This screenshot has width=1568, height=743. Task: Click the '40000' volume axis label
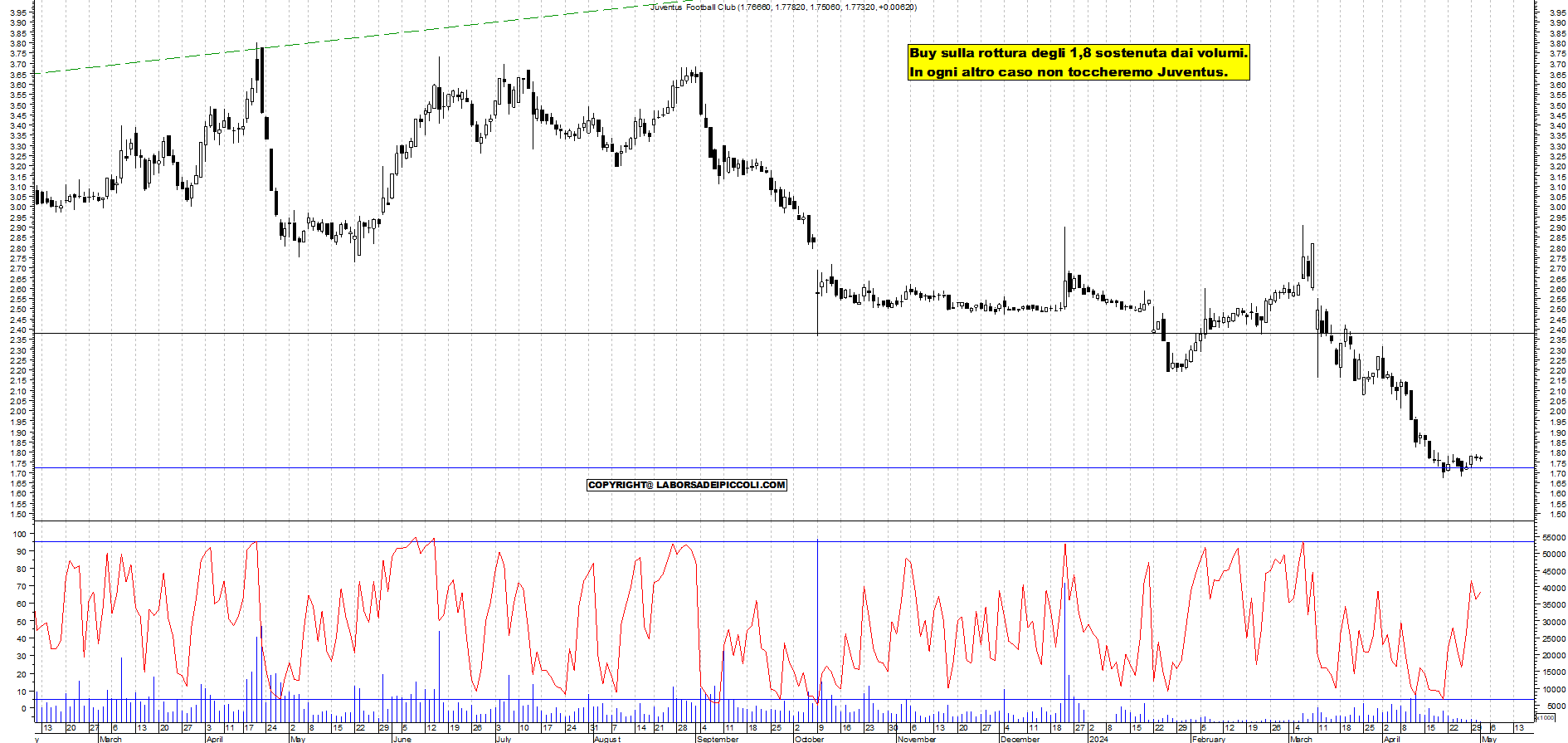click(x=1554, y=588)
